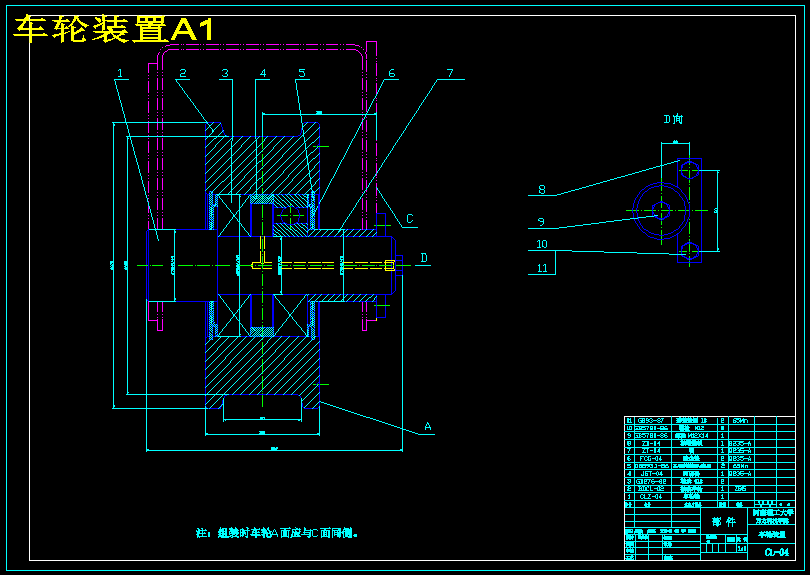Click the yellow title '车轮装置A1'
The height and width of the screenshot is (575, 810).
[x=114, y=29]
